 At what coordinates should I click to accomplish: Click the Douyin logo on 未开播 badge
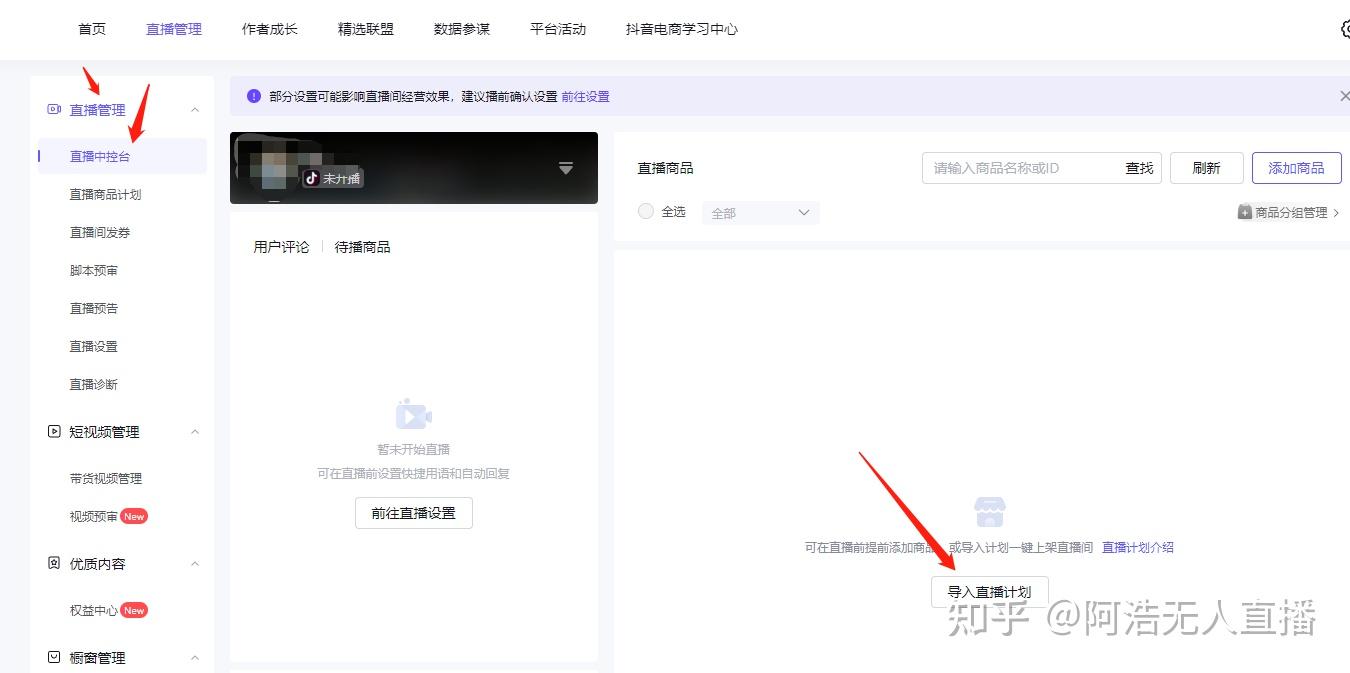click(x=312, y=178)
